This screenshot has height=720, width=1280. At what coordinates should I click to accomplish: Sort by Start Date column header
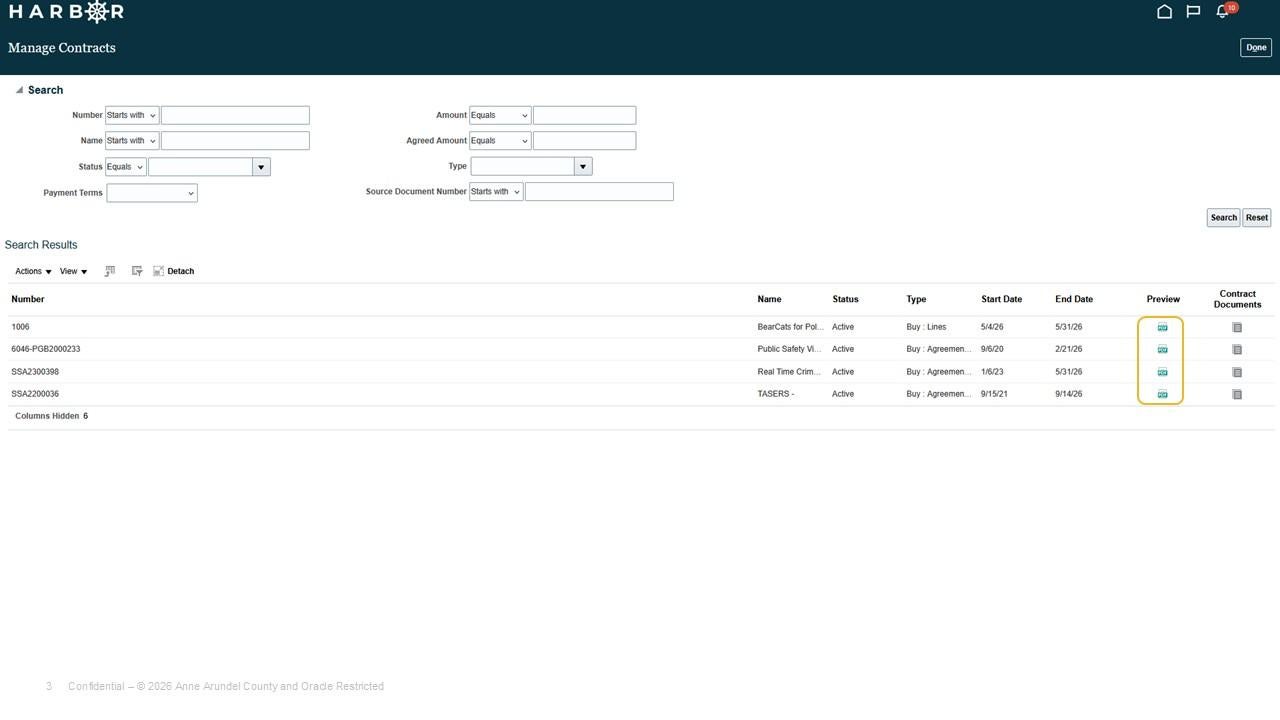pyautogui.click(x=1001, y=299)
